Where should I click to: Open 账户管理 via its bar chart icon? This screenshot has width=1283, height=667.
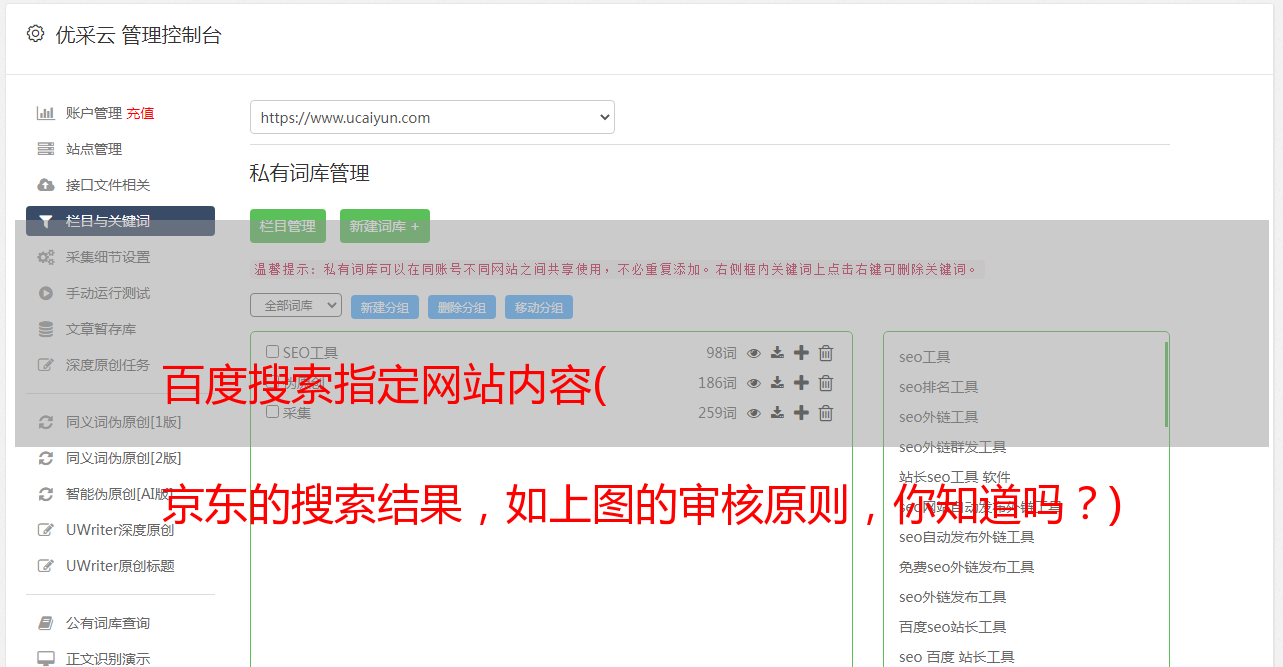[46, 113]
